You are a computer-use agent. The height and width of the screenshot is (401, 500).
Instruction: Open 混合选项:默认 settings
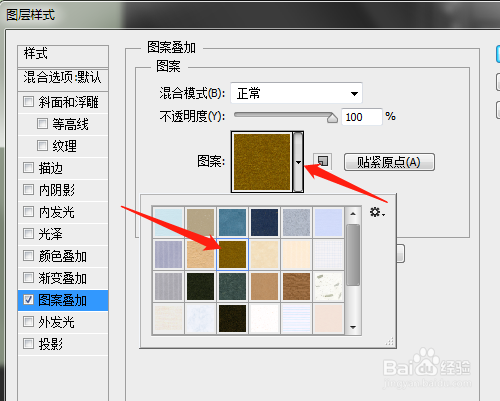tap(63, 79)
